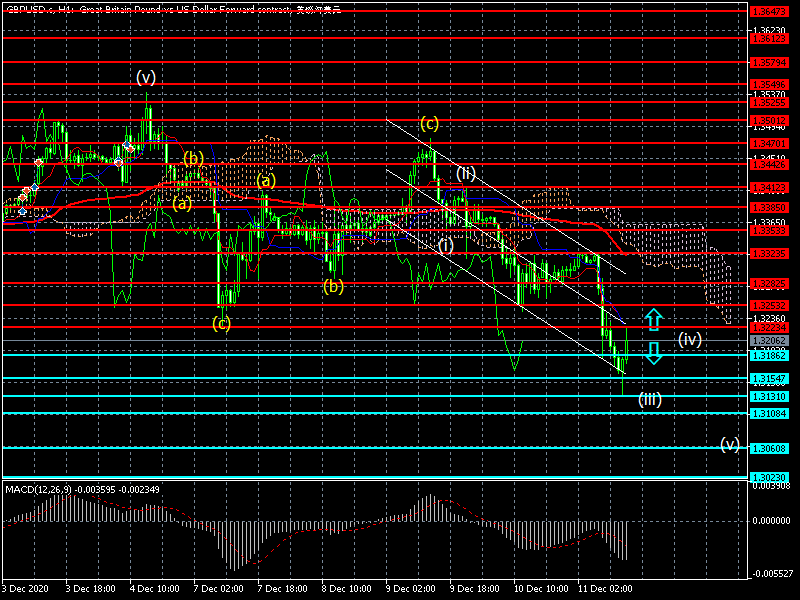
Task: Select the yellow (c) label above the channel
Action: point(429,124)
